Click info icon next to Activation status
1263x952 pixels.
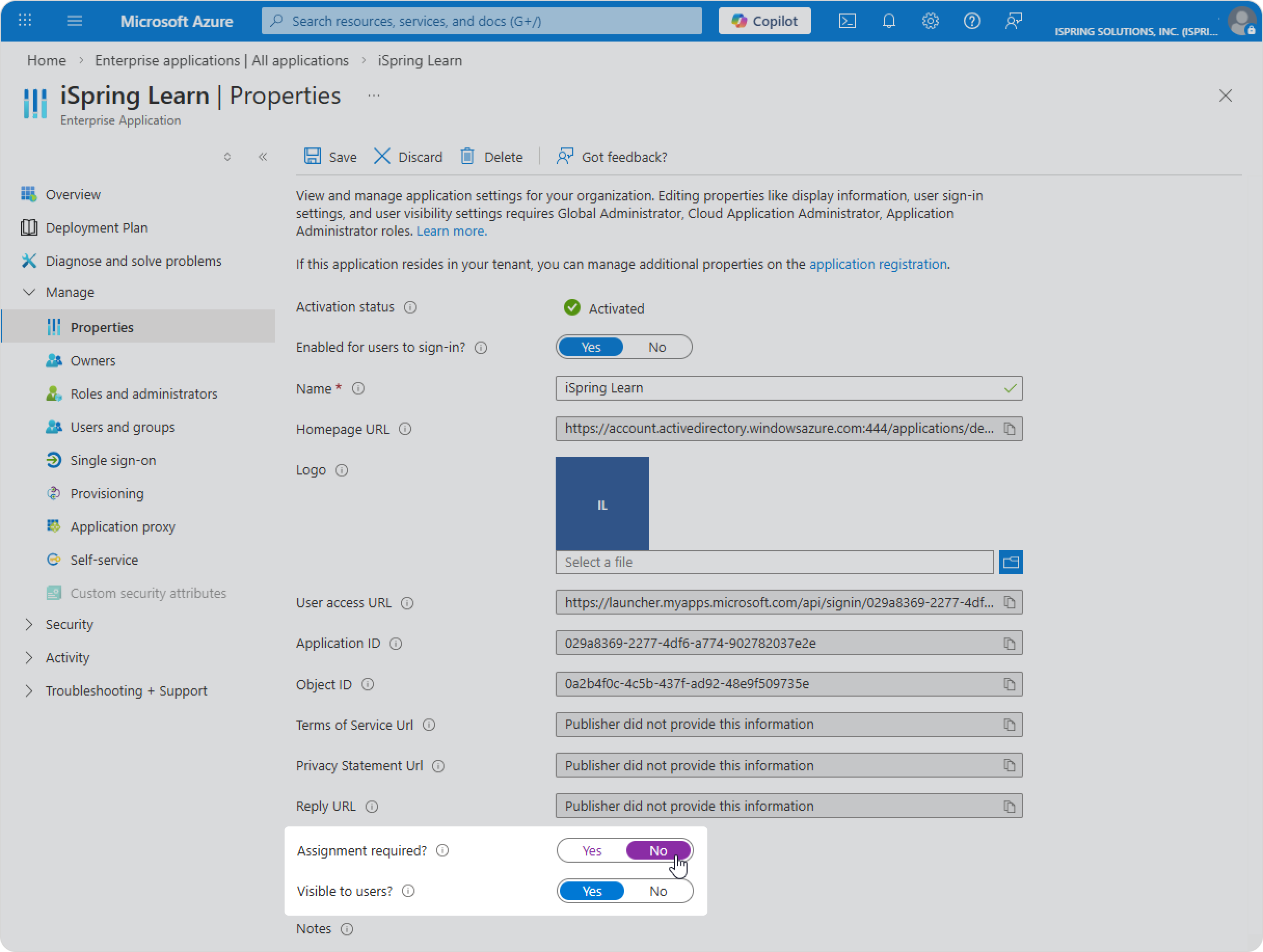pos(410,308)
